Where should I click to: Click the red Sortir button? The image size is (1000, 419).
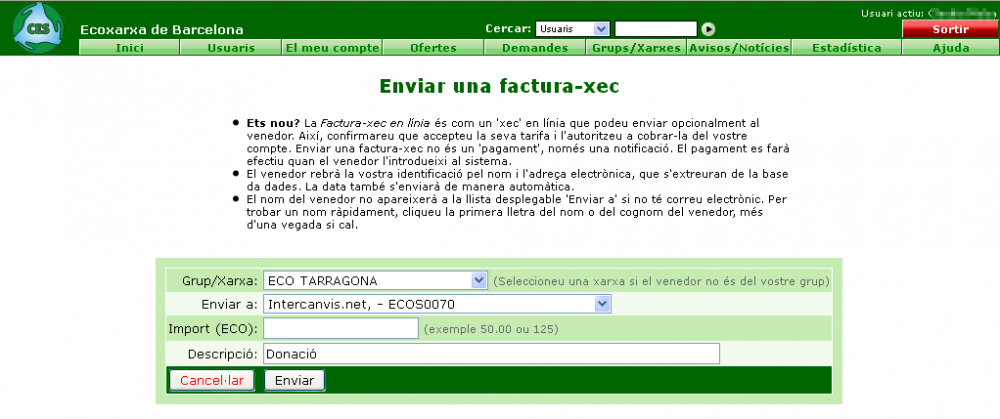click(x=949, y=29)
